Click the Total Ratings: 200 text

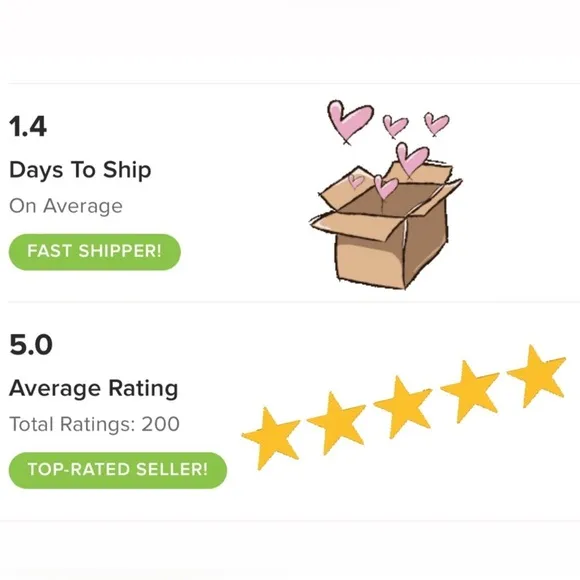94,424
